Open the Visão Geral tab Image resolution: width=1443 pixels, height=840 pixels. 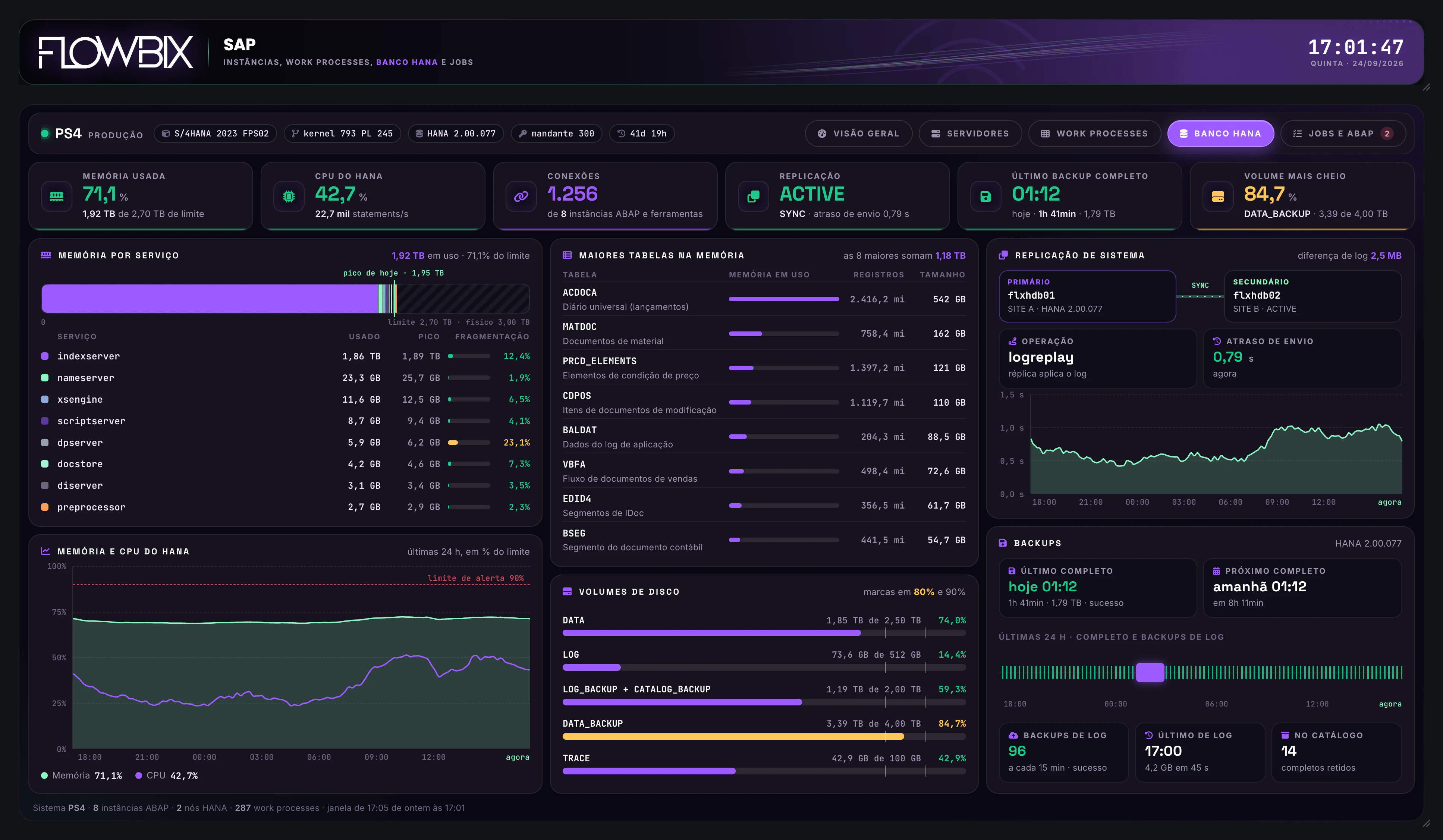pyautogui.click(x=858, y=133)
